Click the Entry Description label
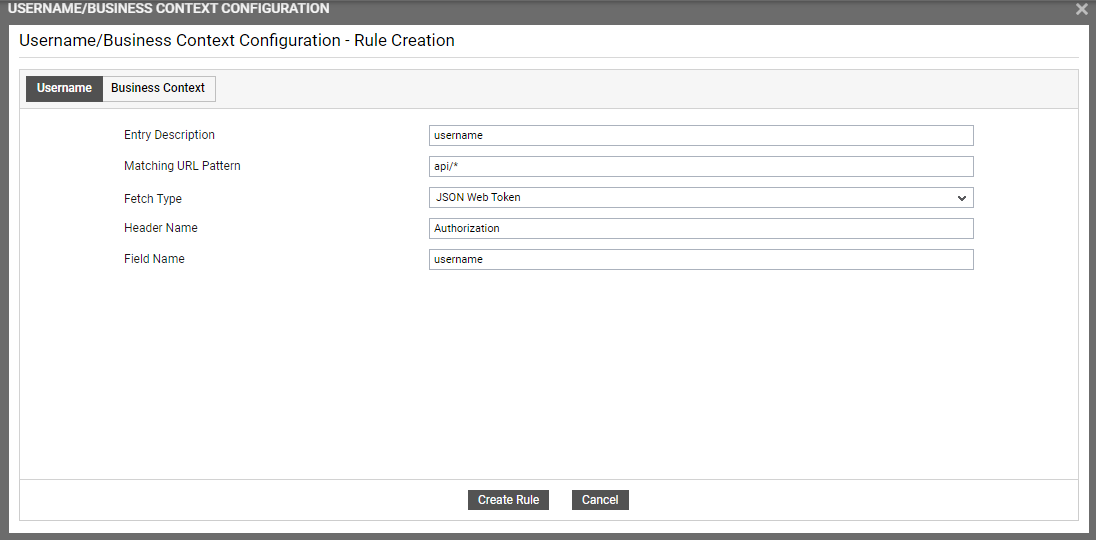The width and height of the screenshot is (1096, 540). pyautogui.click(x=169, y=135)
